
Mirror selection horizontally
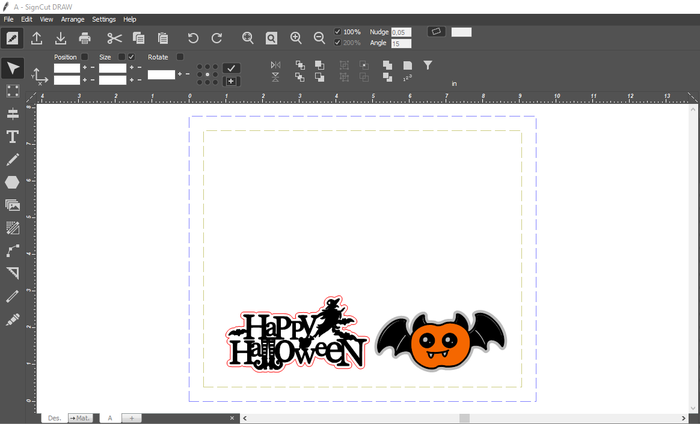pyautogui.click(x=275, y=65)
